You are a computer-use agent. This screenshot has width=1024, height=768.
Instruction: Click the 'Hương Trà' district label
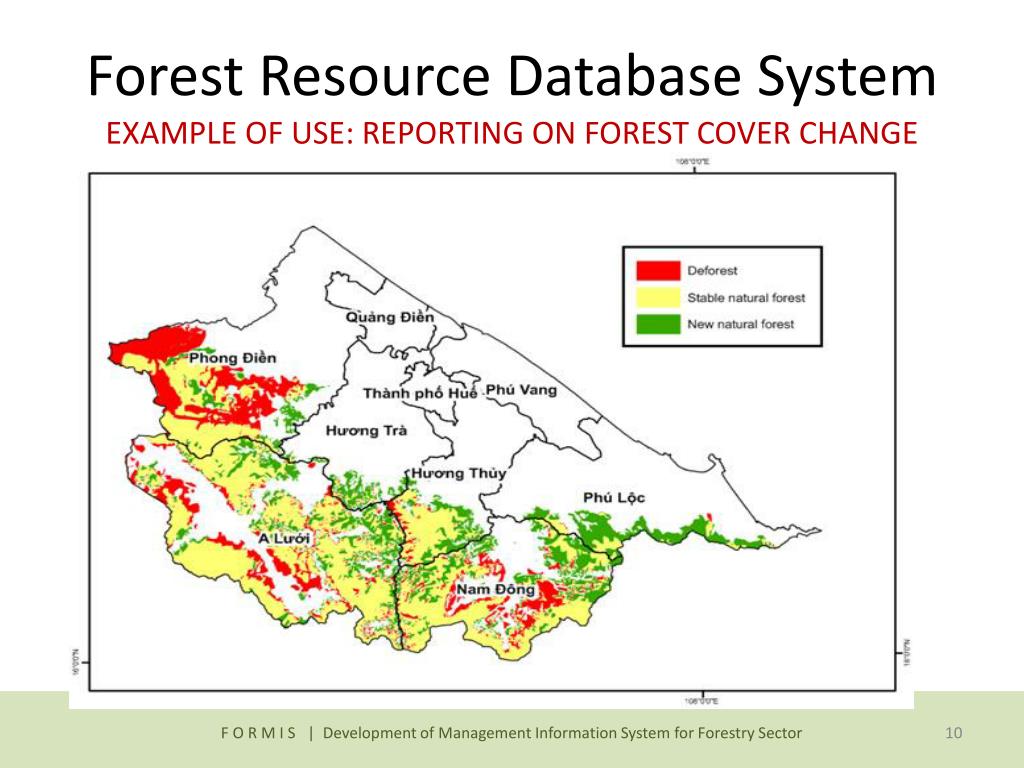point(366,430)
